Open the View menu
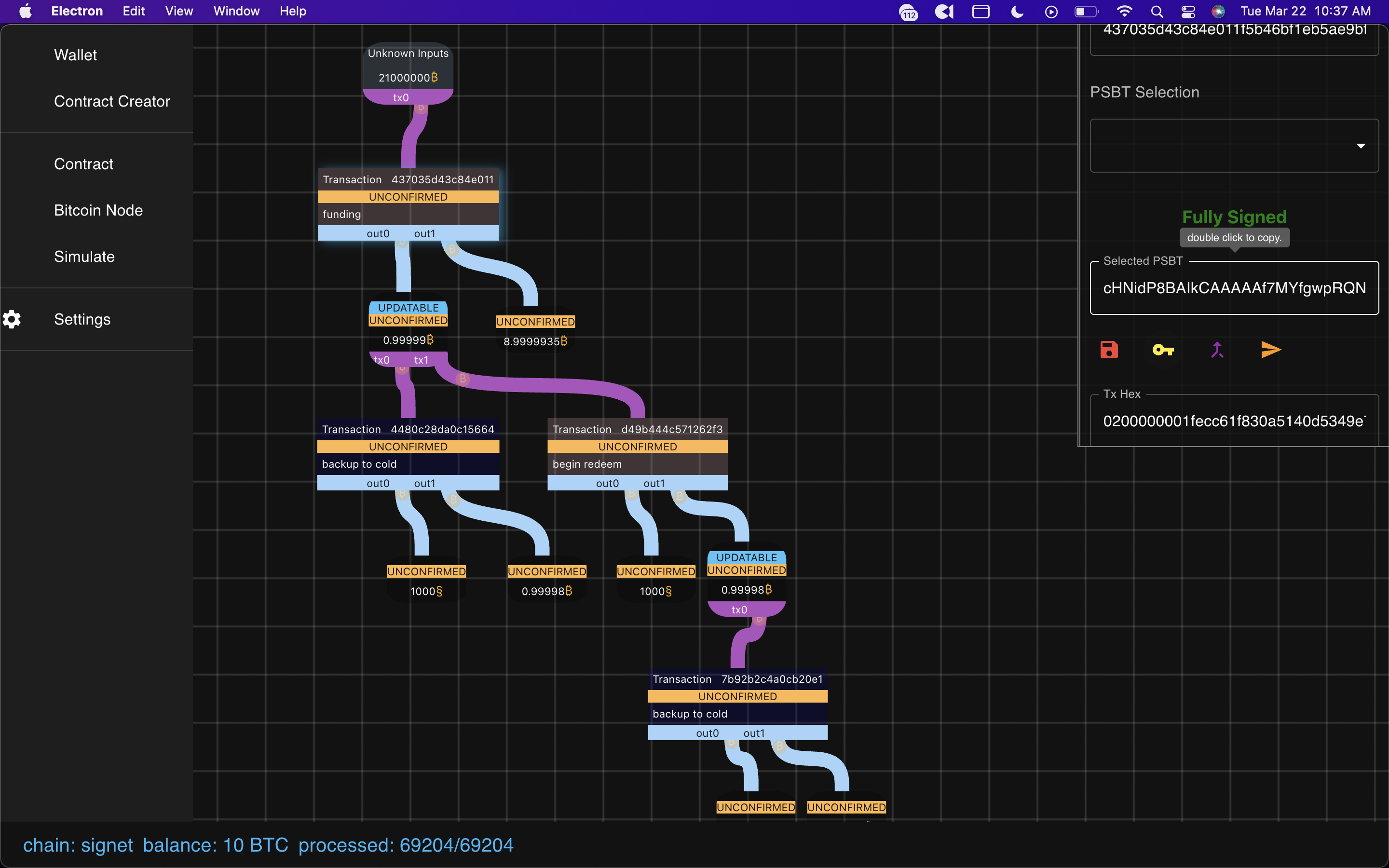Image resolution: width=1389 pixels, height=868 pixels. (x=179, y=11)
